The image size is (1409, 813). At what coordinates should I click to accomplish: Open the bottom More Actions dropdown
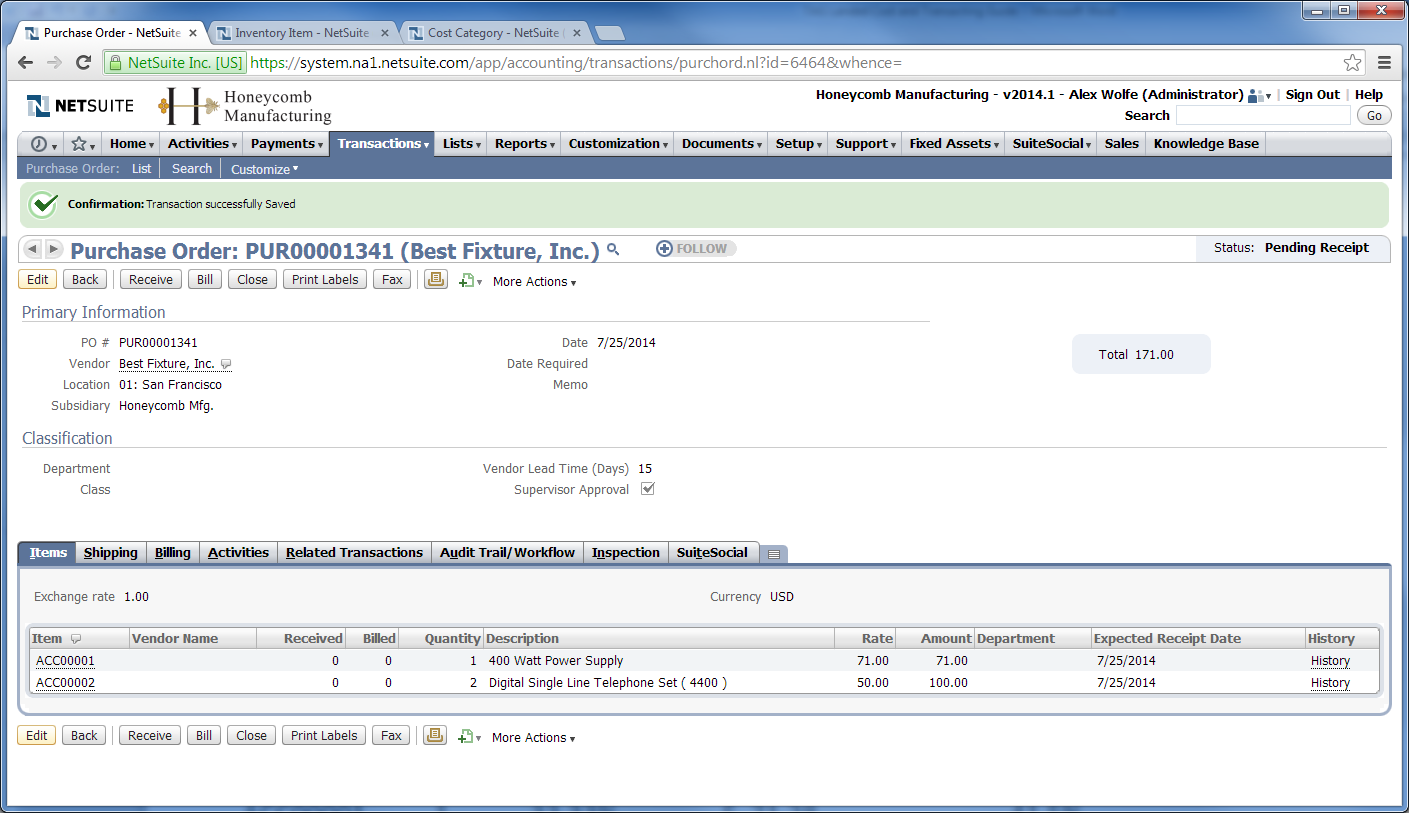point(533,738)
